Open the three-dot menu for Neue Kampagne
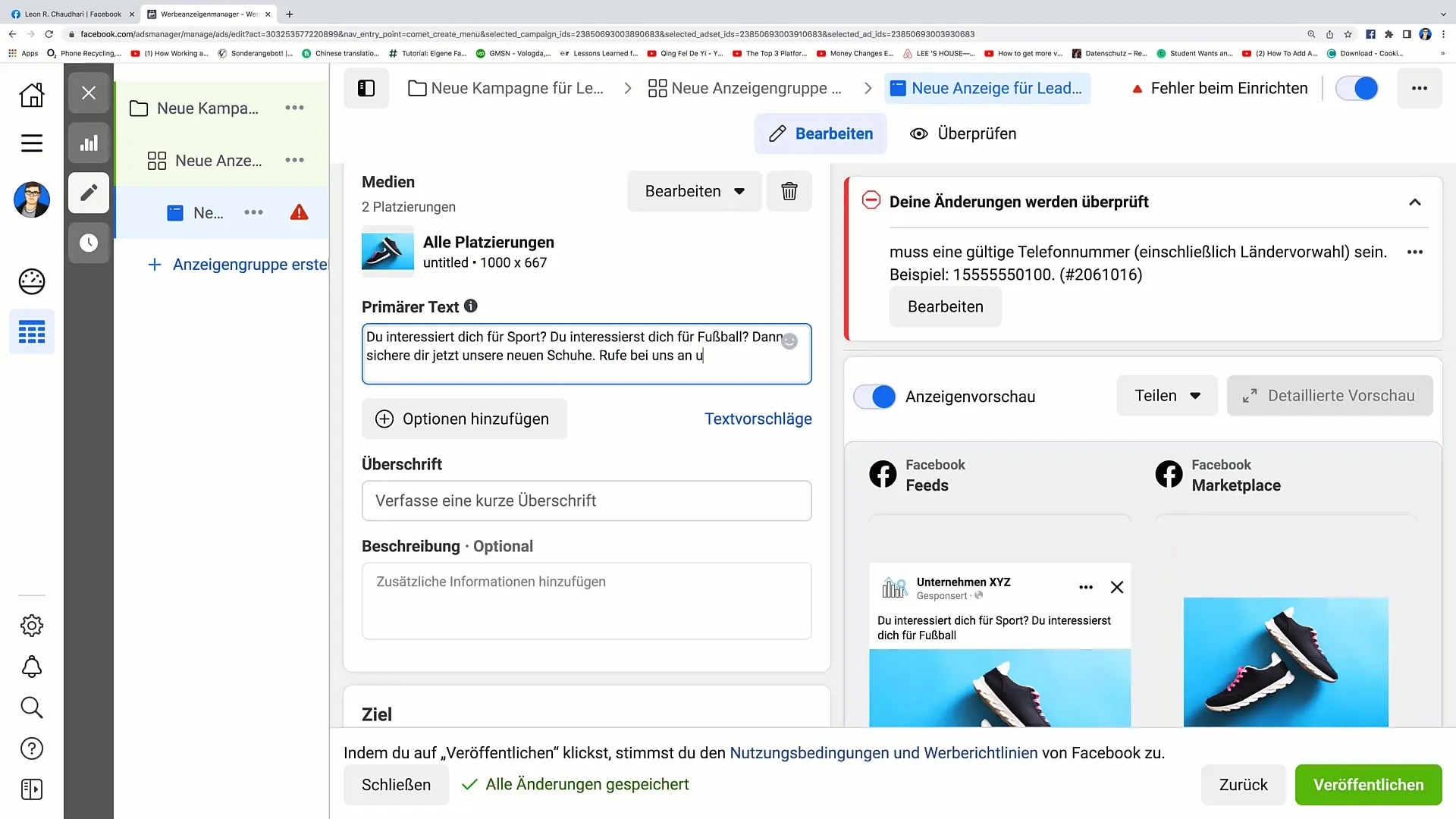 (x=294, y=108)
